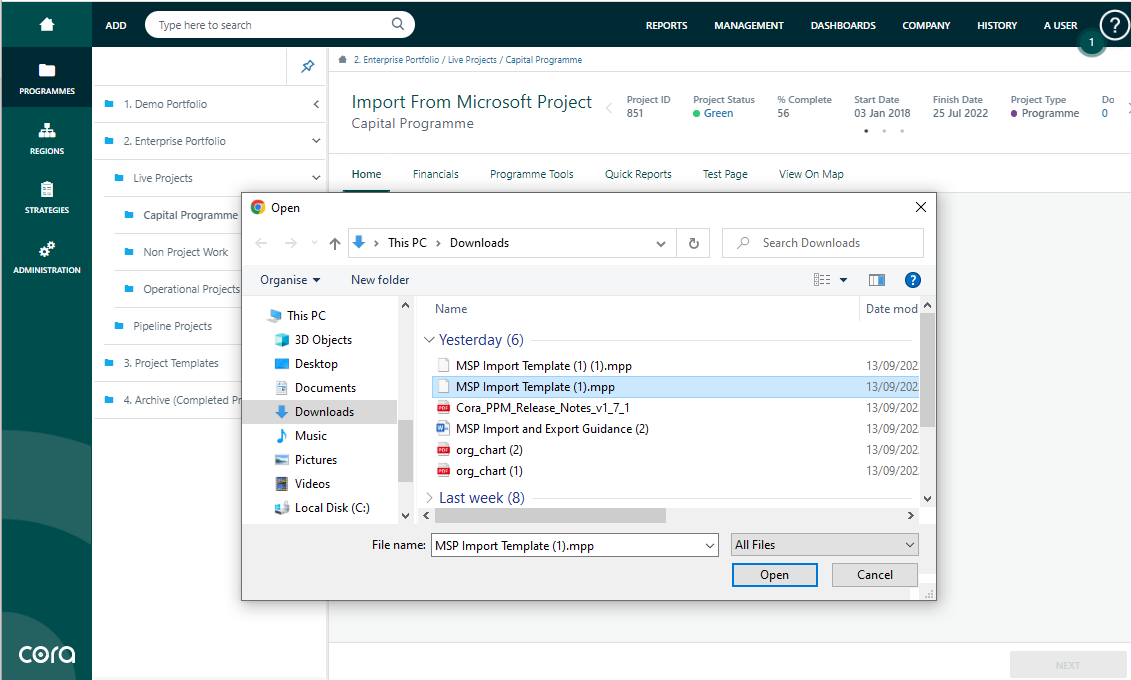The width and height of the screenshot is (1131, 680).
Task: Click the Search Downloads field
Action: tap(822, 243)
